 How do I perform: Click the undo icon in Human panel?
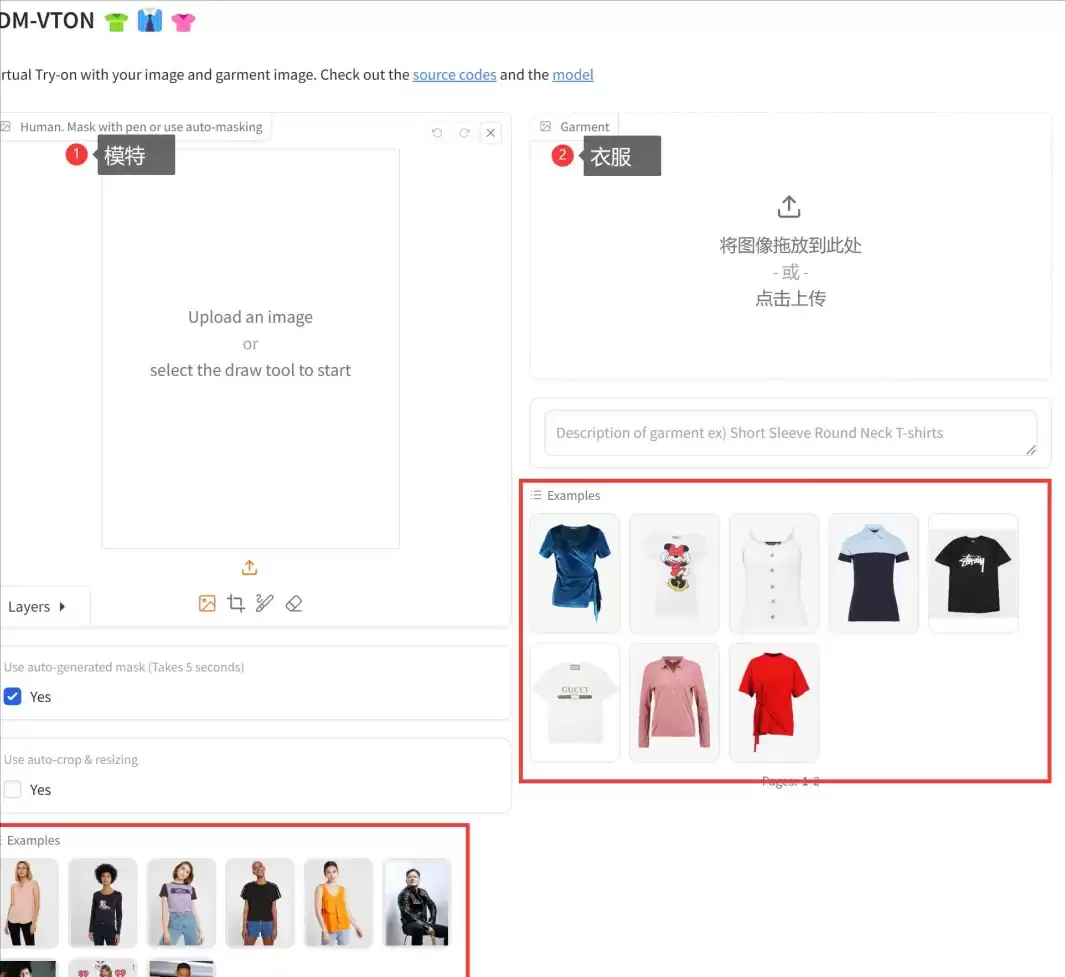[437, 132]
